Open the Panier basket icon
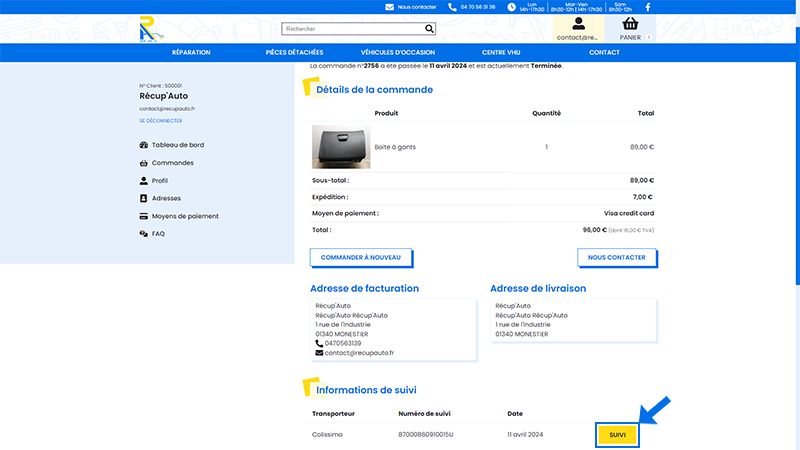800x450 pixels. [630, 23]
